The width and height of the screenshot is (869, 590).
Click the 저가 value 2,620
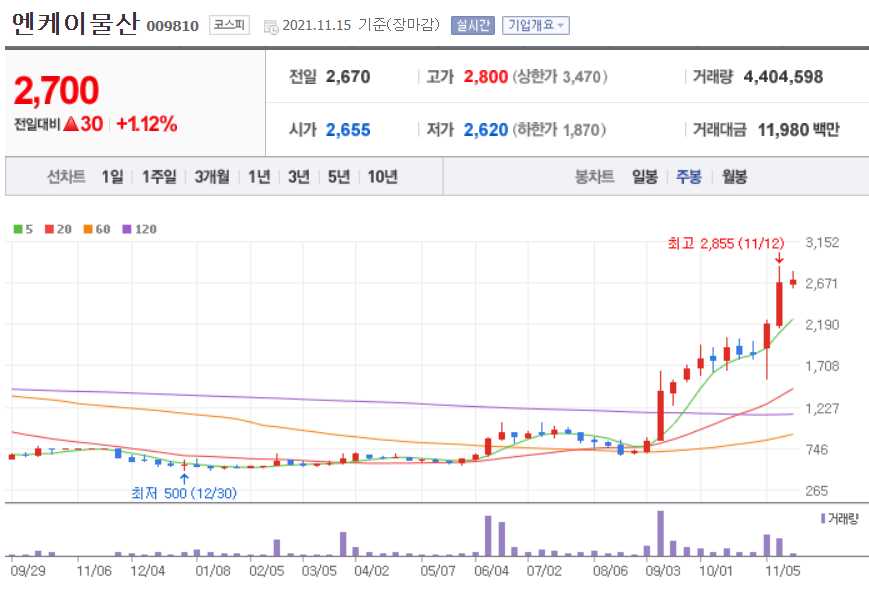[485, 130]
